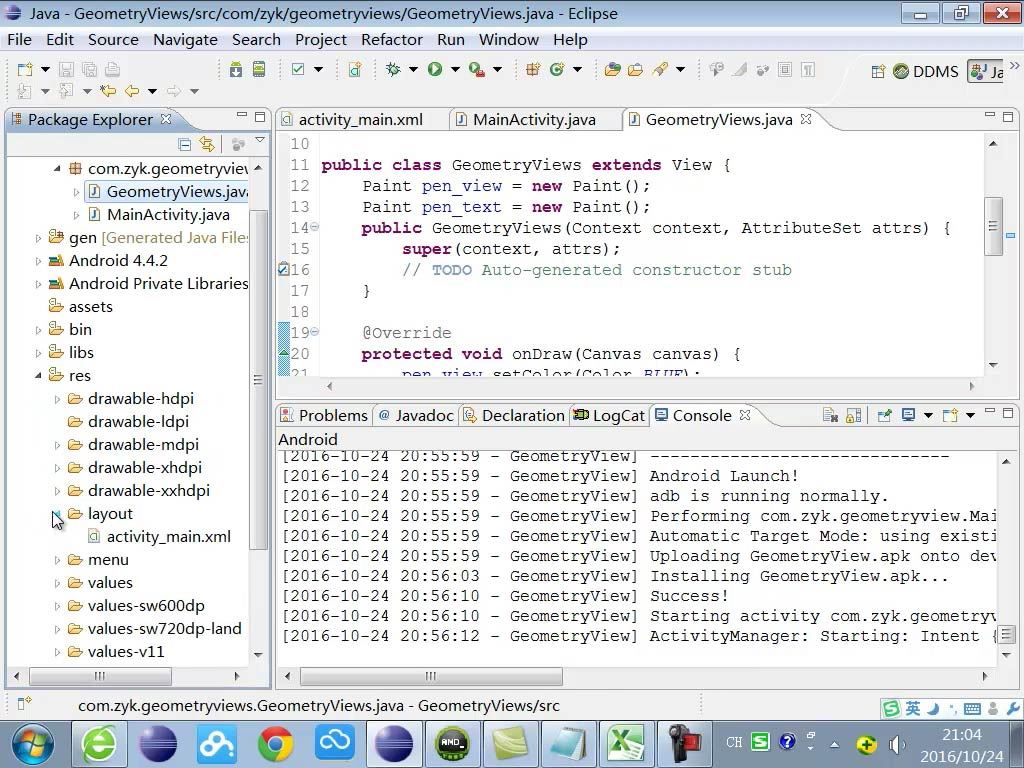Close the GeometryViews.java editor tab

click(x=806, y=119)
